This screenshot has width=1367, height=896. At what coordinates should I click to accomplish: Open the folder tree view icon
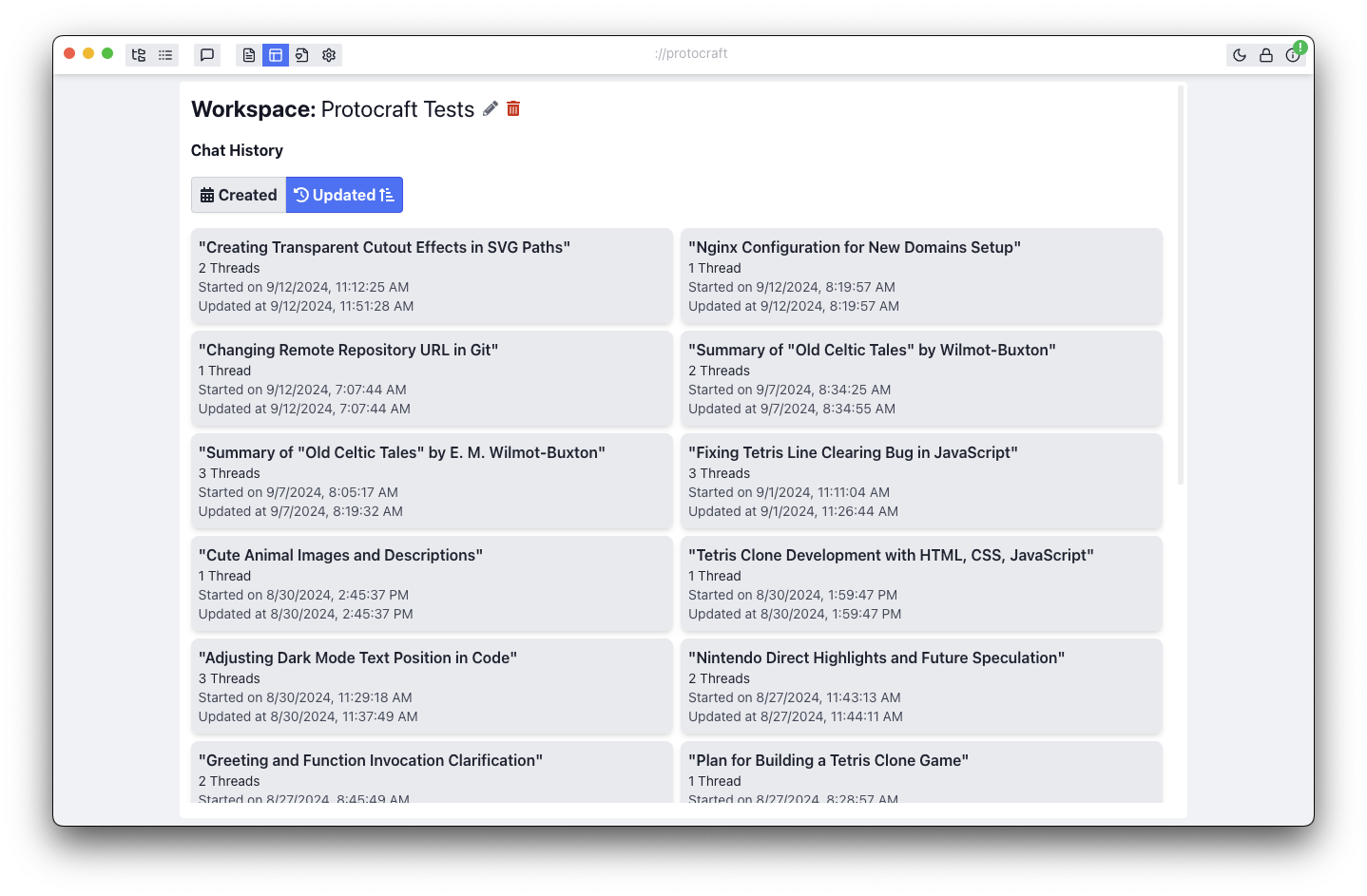[139, 55]
